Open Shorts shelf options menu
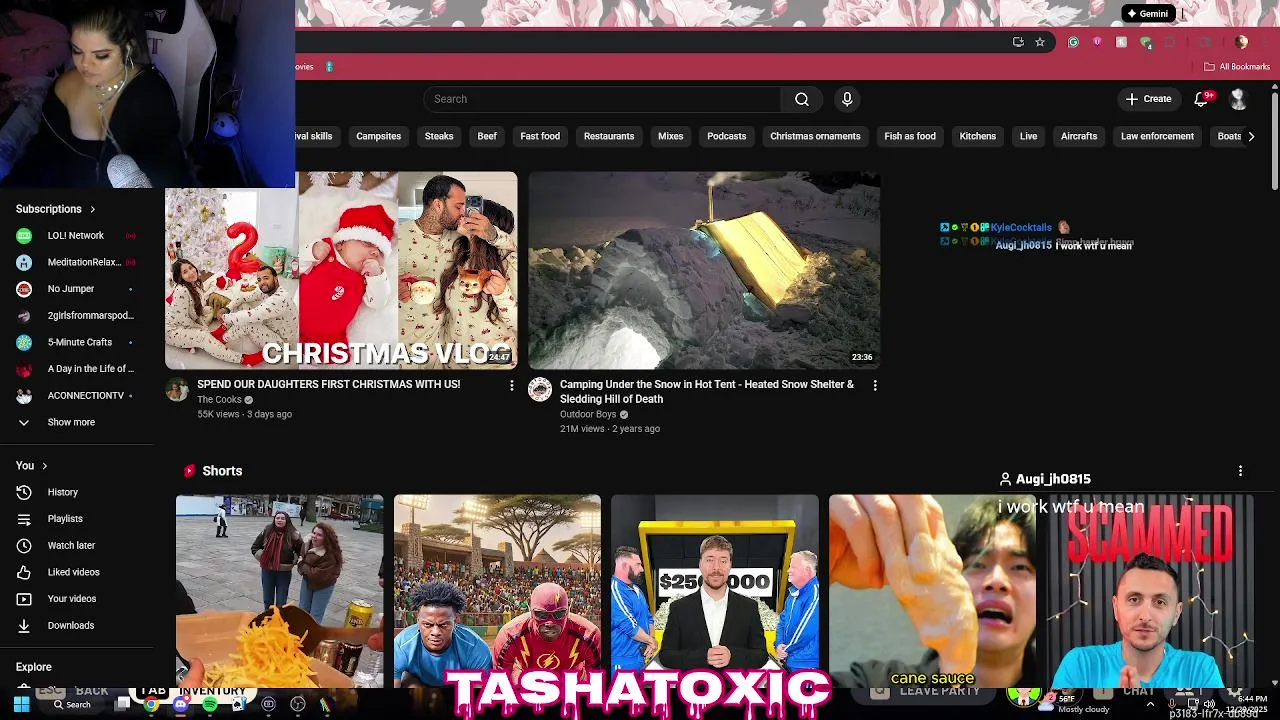The image size is (1280, 720). pyautogui.click(x=1240, y=471)
